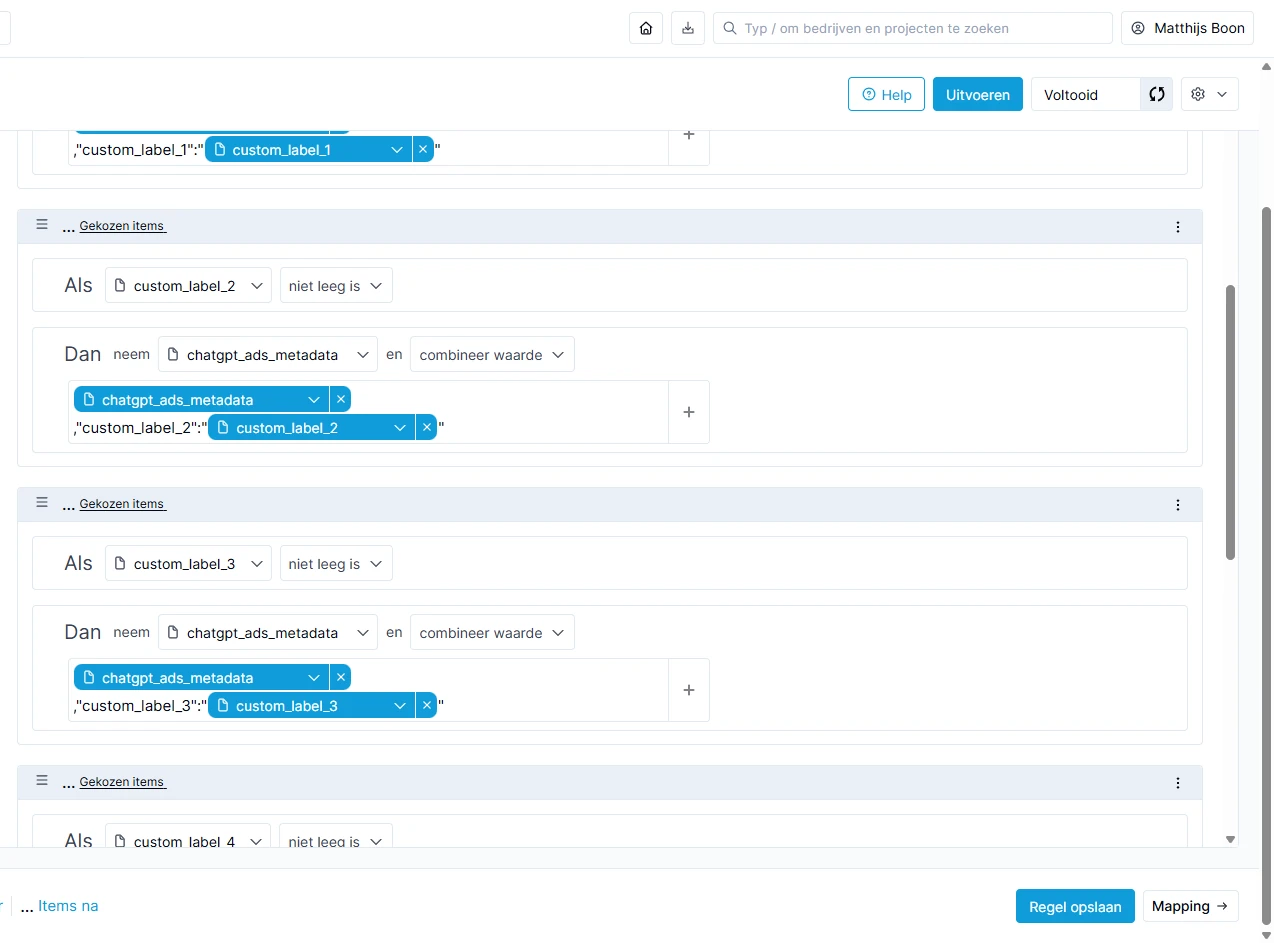Click the Items na link

coord(68,906)
